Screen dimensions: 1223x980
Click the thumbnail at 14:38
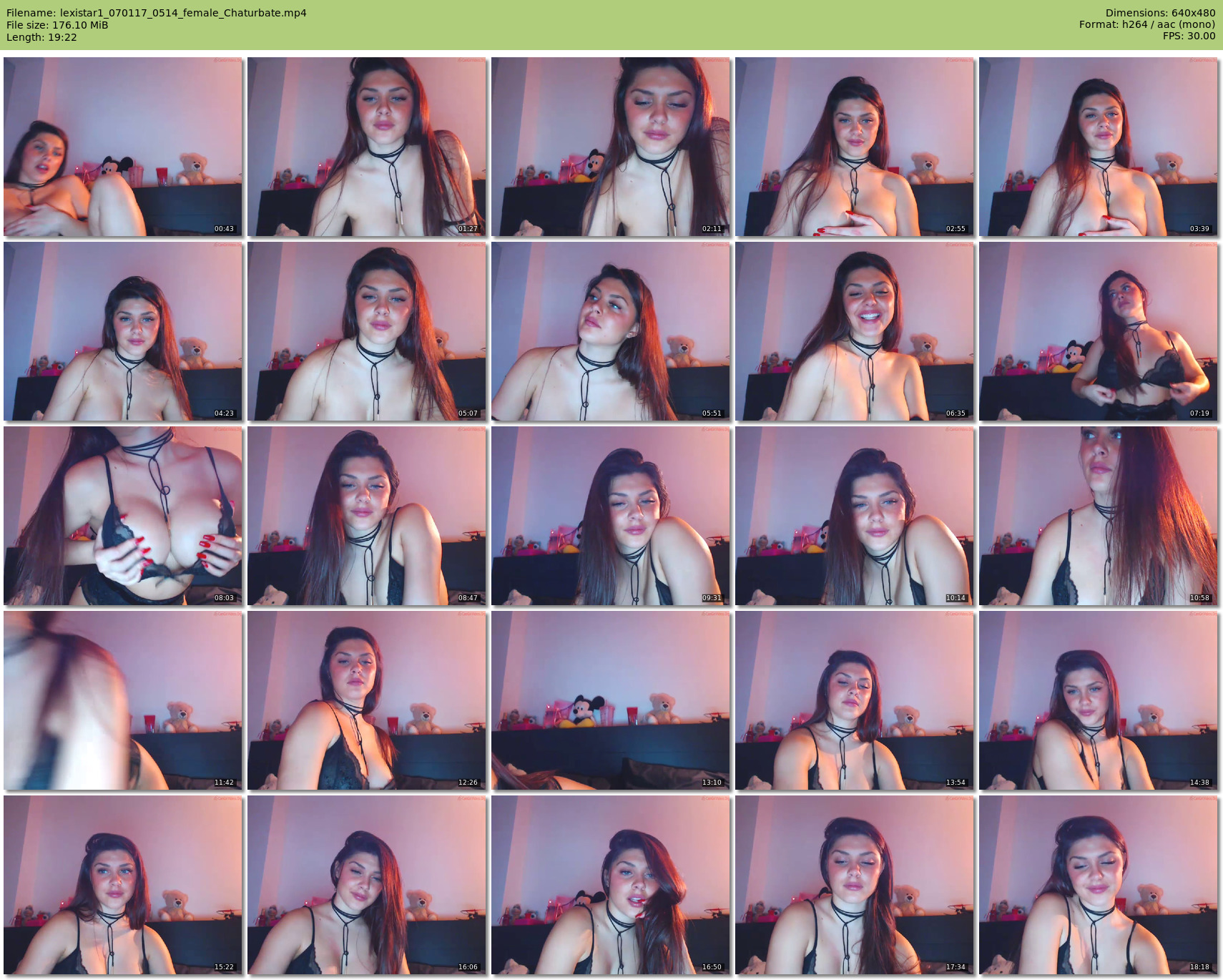1098,700
